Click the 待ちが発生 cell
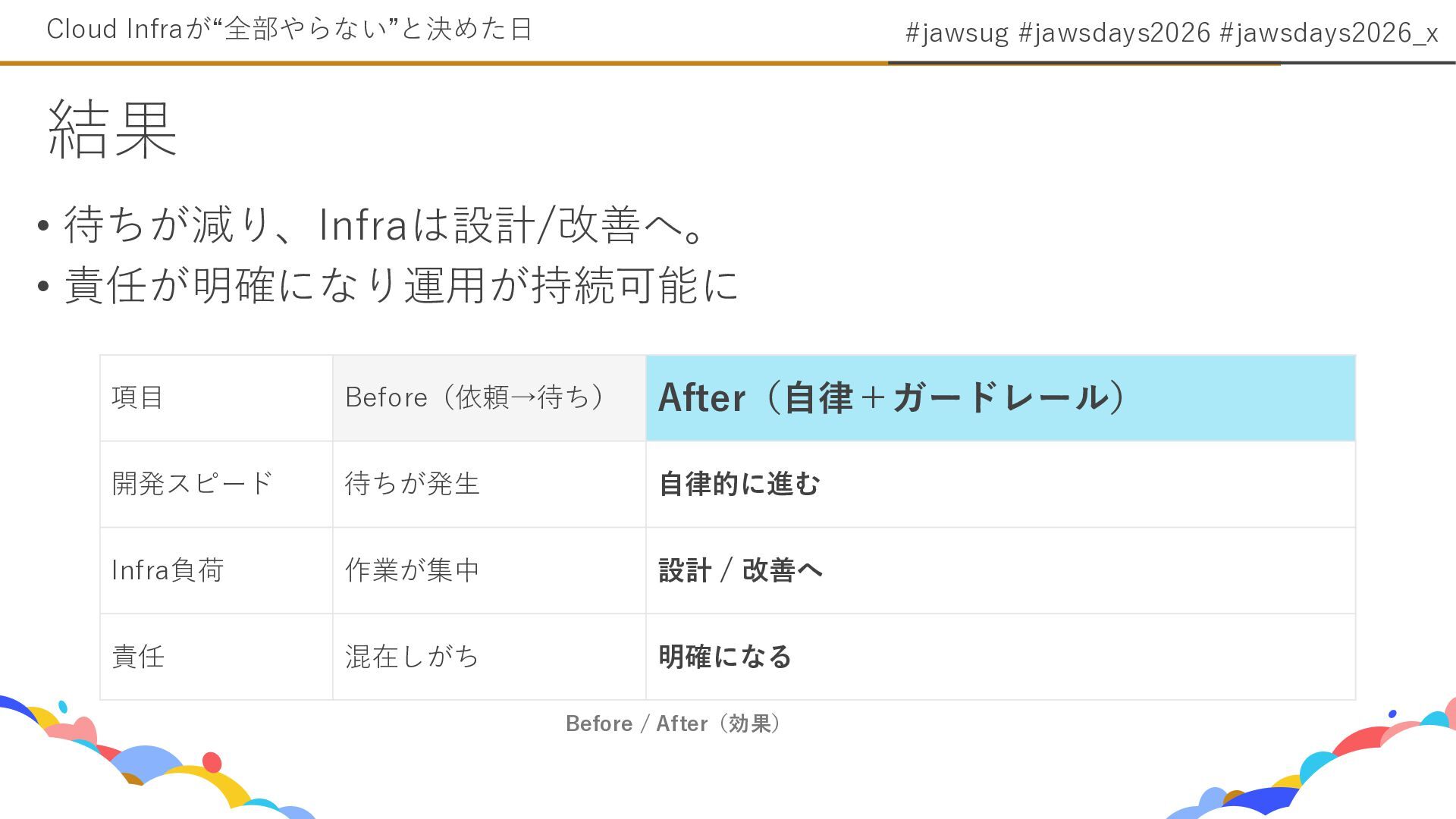Screen dimensions: 1456x819 coord(413,484)
